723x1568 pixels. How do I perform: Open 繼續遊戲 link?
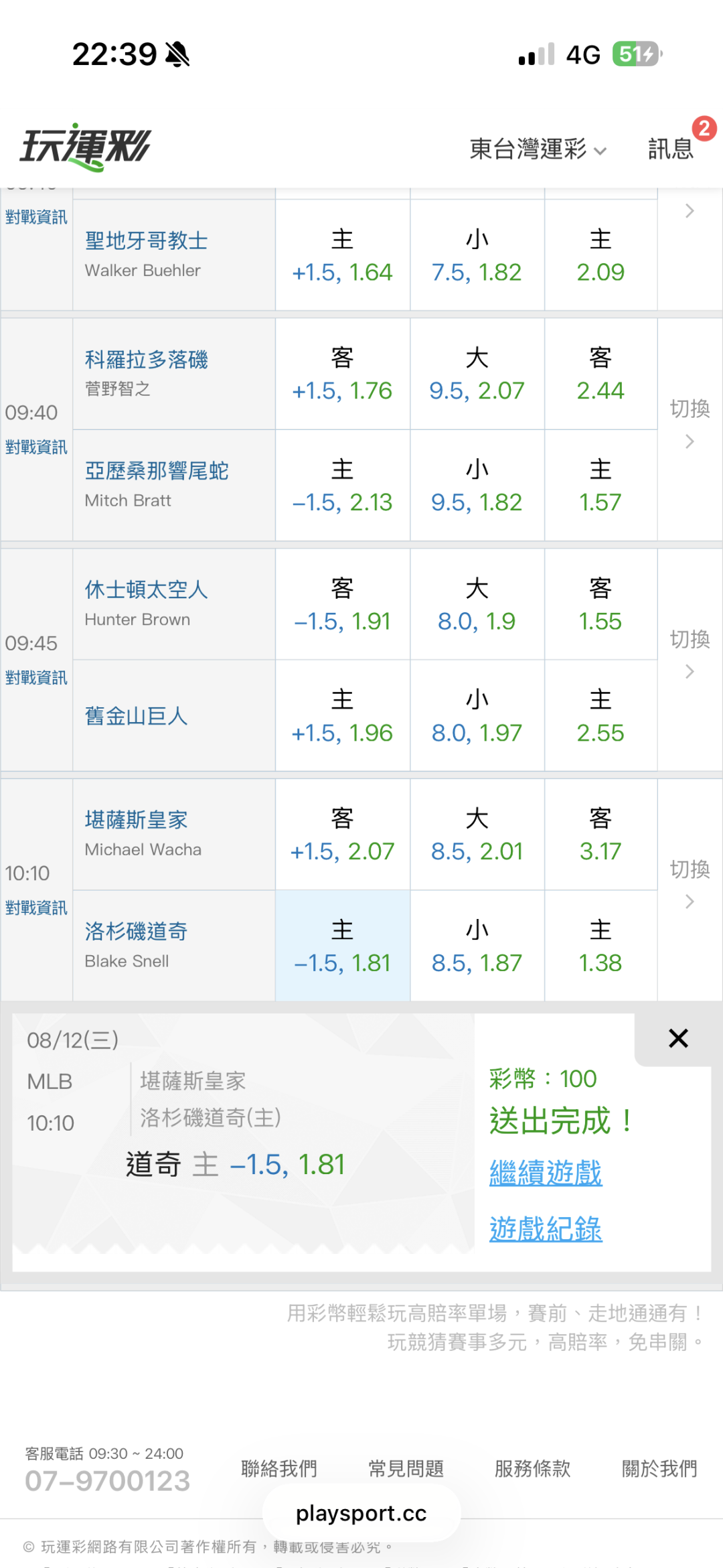coord(546,1173)
